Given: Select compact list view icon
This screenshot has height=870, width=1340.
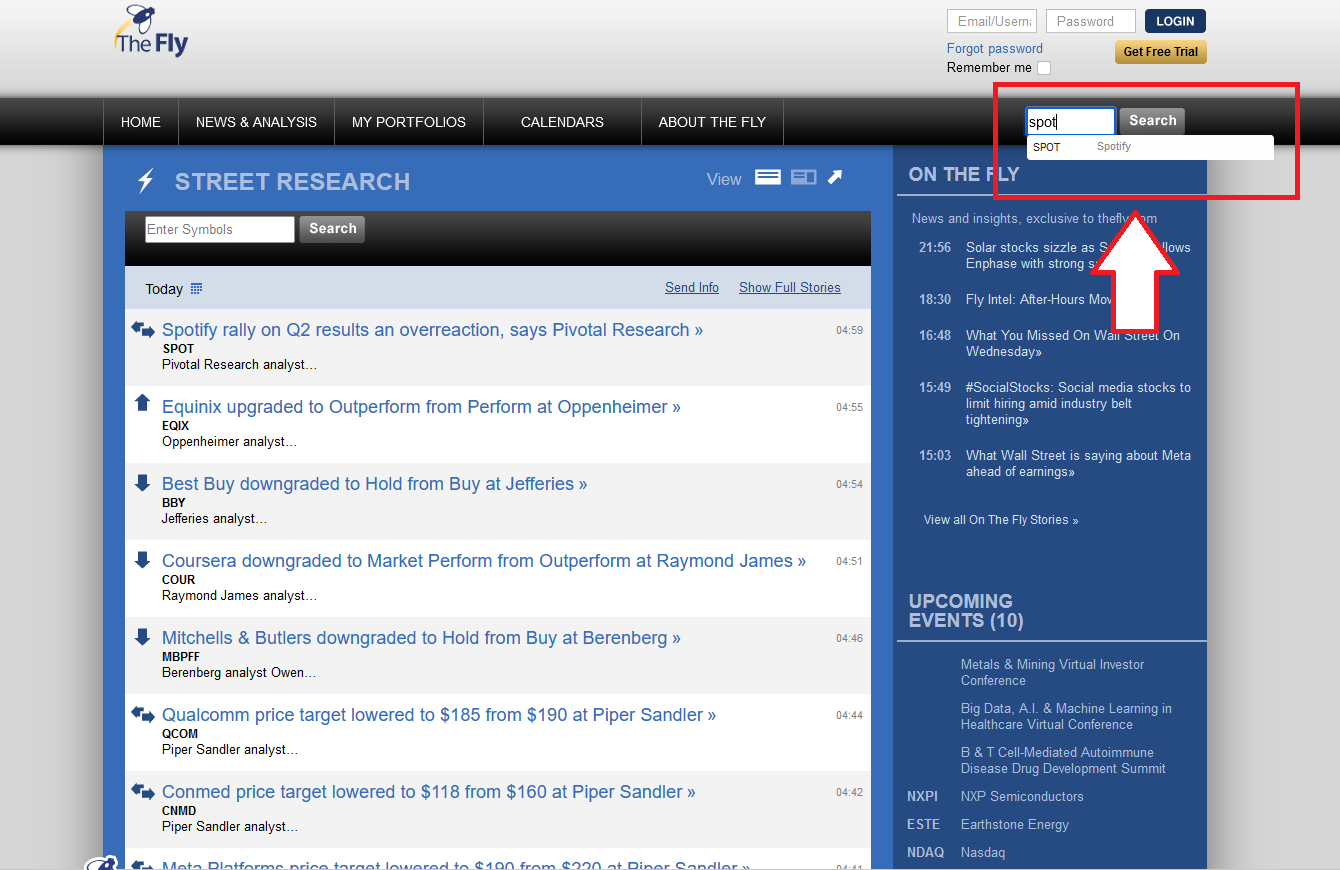Looking at the screenshot, I should 768,177.
